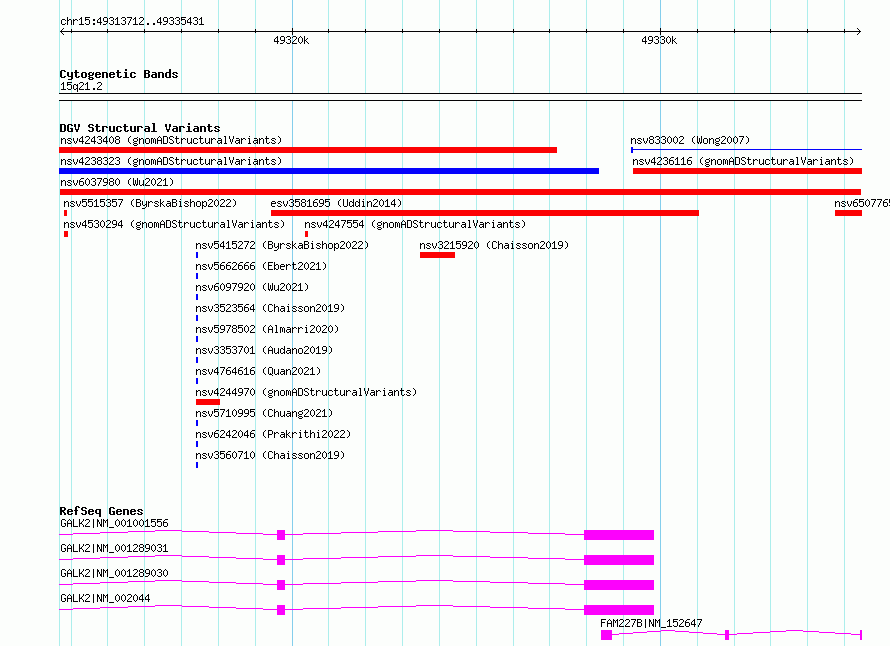Image resolution: width=890 pixels, height=646 pixels.
Task: Click the GALK2|NM_002044 transcript label
Action: tap(105, 598)
